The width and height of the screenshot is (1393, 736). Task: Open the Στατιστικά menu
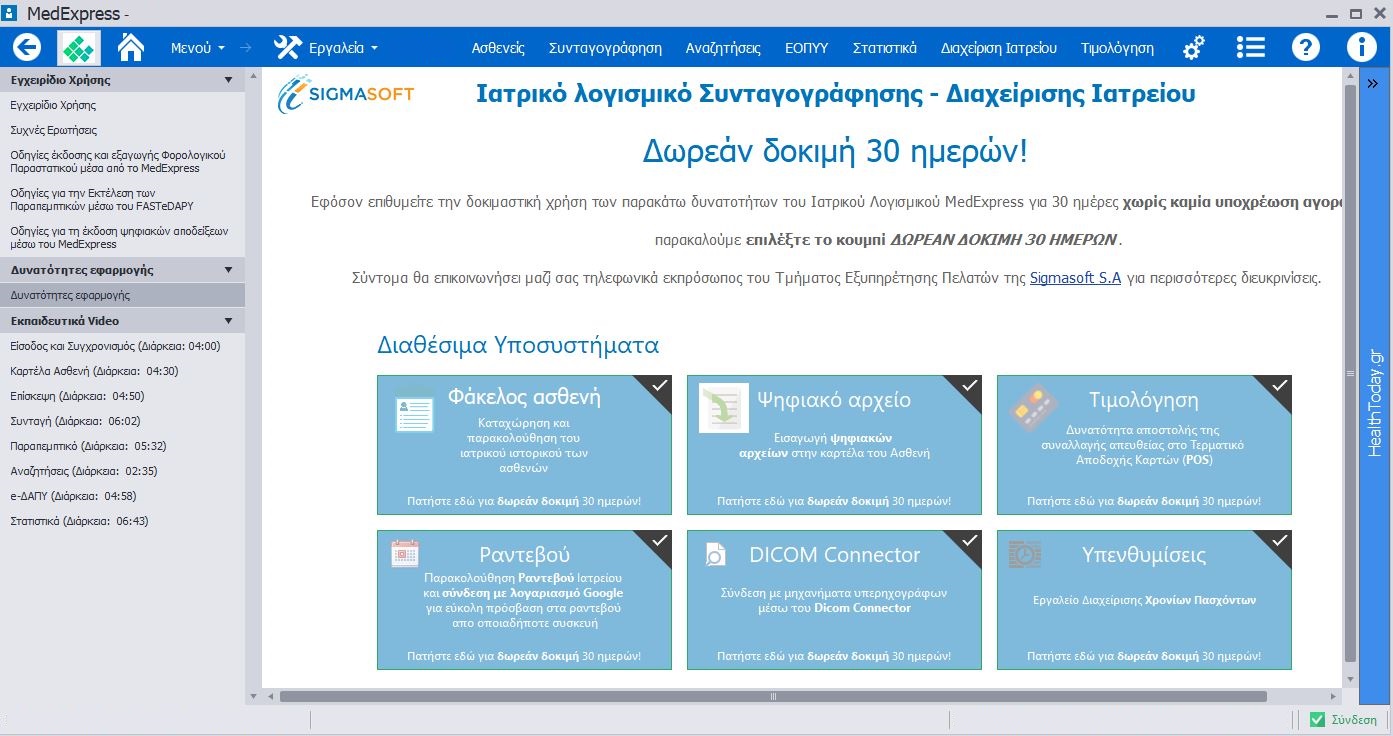884,48
